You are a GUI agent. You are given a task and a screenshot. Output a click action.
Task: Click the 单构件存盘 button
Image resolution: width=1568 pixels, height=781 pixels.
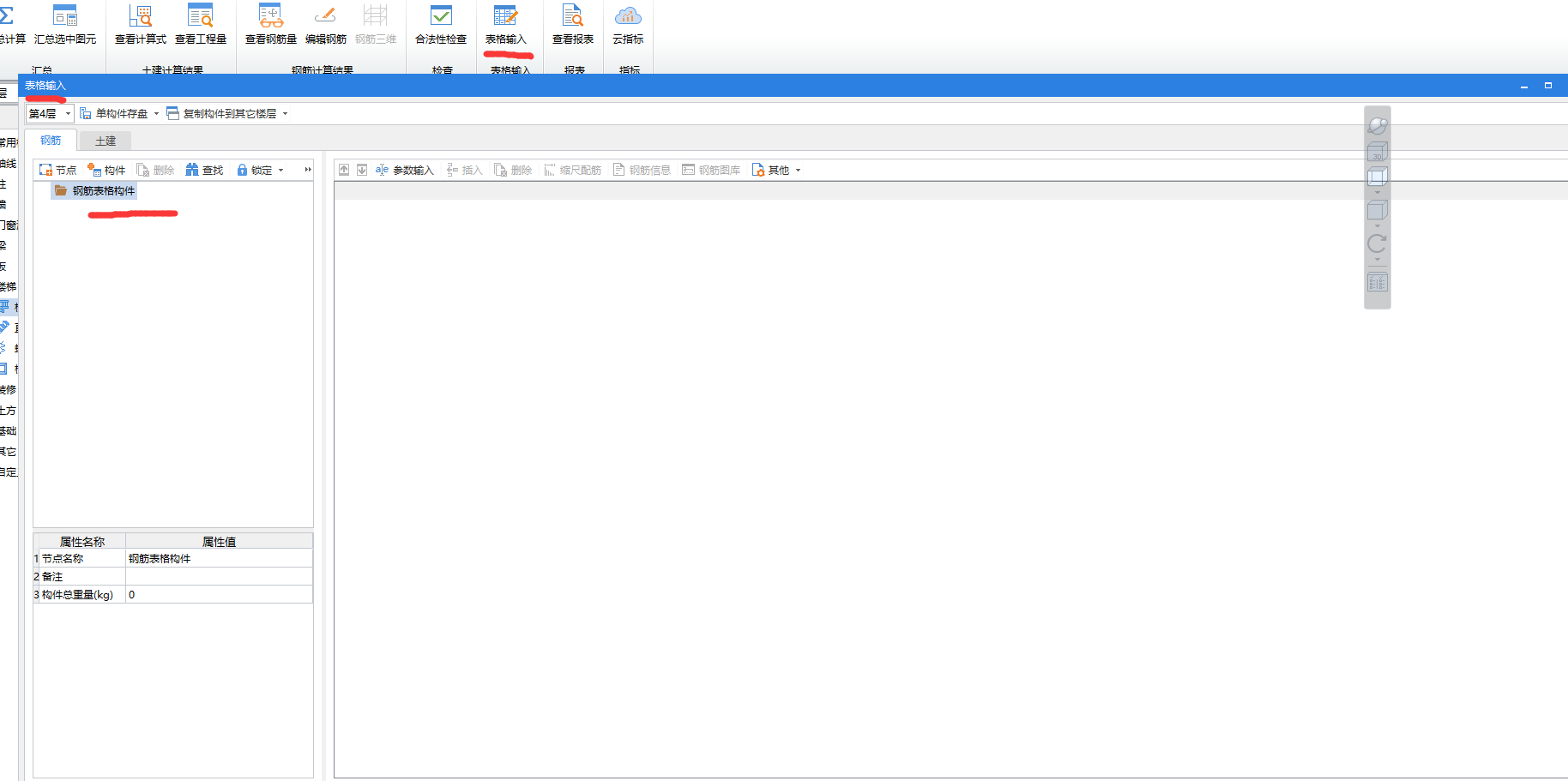[x=114, y=113]
